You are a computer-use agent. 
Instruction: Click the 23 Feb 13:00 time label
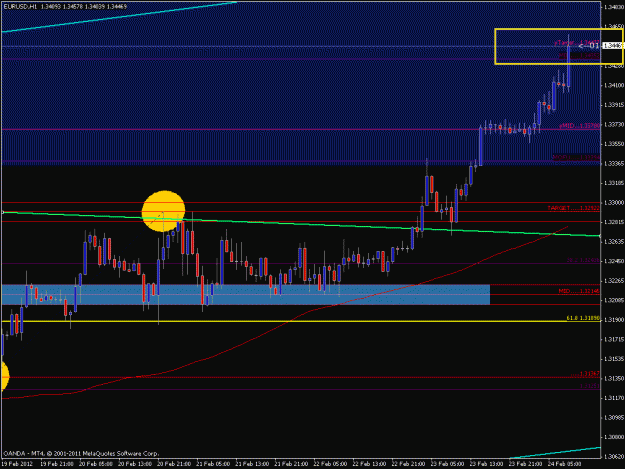tap(487, 464)
